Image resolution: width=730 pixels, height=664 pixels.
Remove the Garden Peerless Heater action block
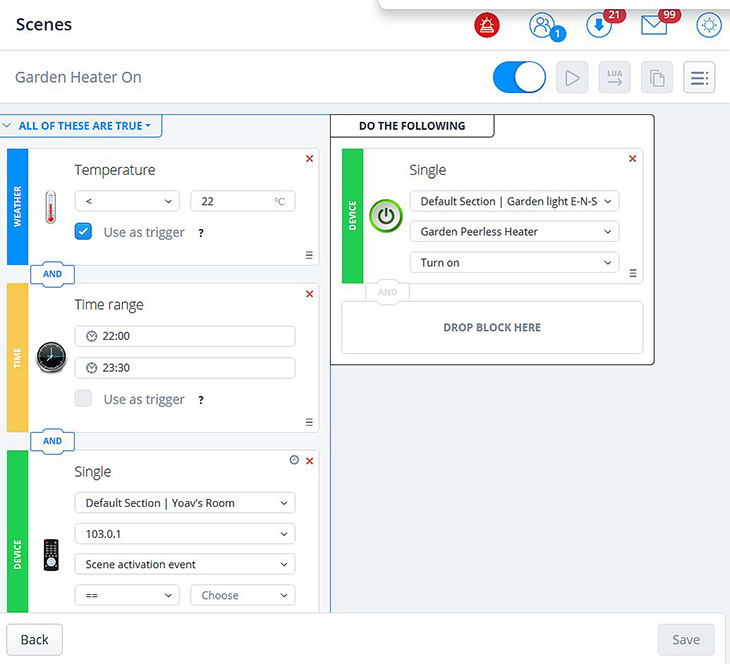click(x=632, y=159)
